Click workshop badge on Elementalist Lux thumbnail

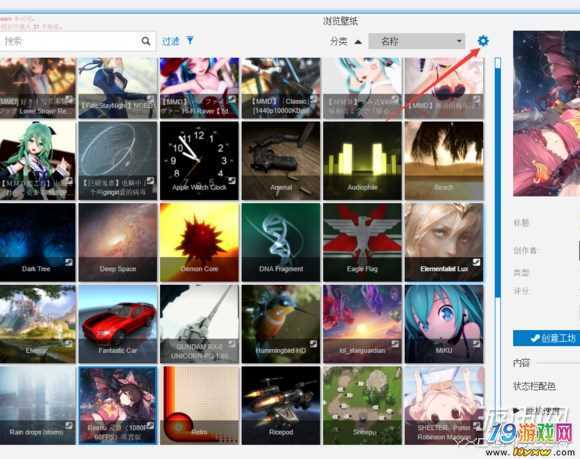(x=476, y=262)
